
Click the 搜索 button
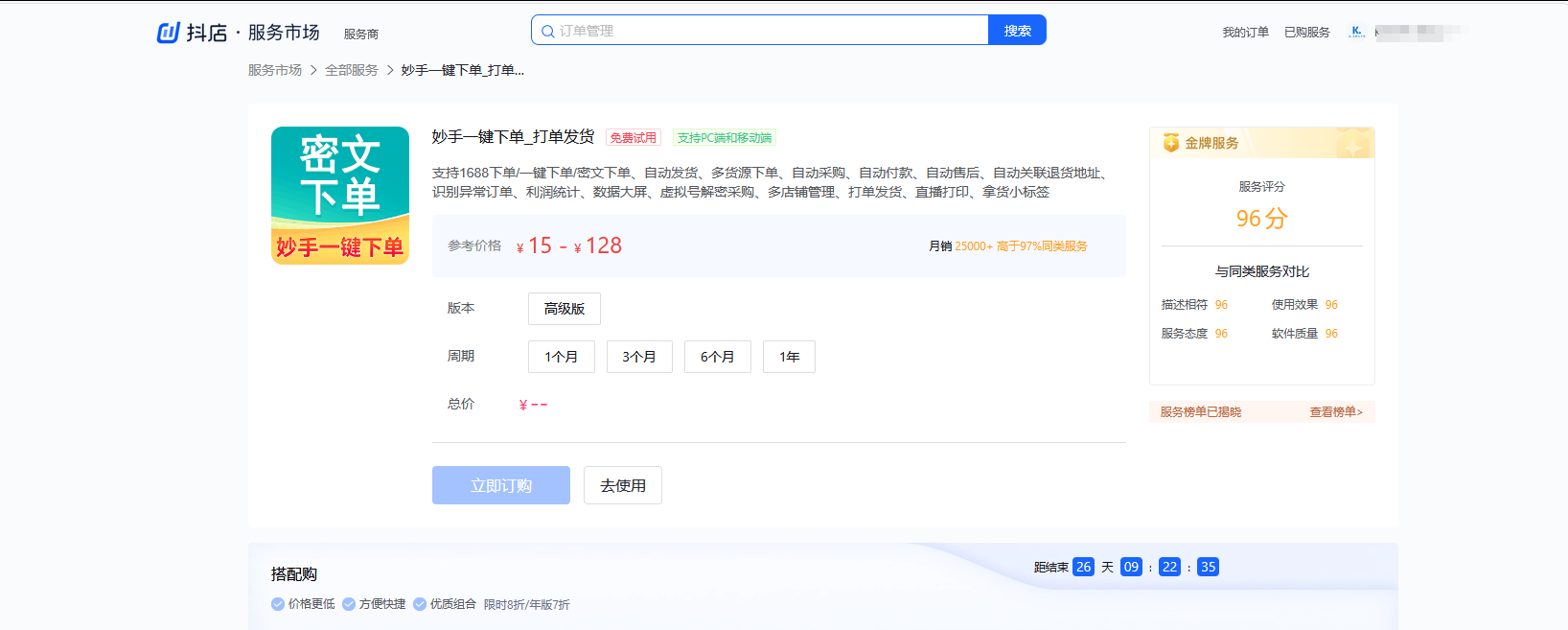(x=1017, y=30)
